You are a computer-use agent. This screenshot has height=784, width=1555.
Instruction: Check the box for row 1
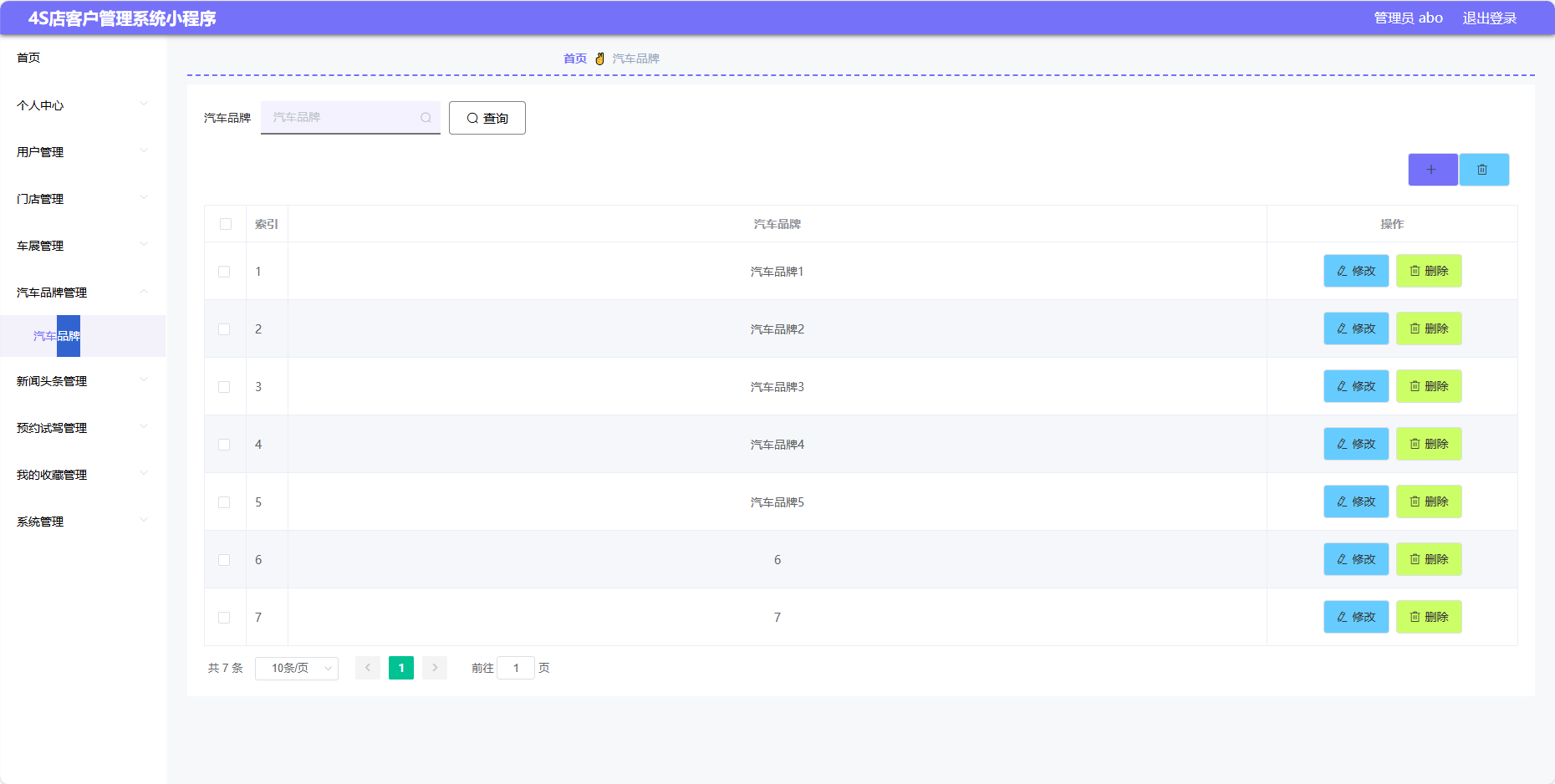coord(224,272)
